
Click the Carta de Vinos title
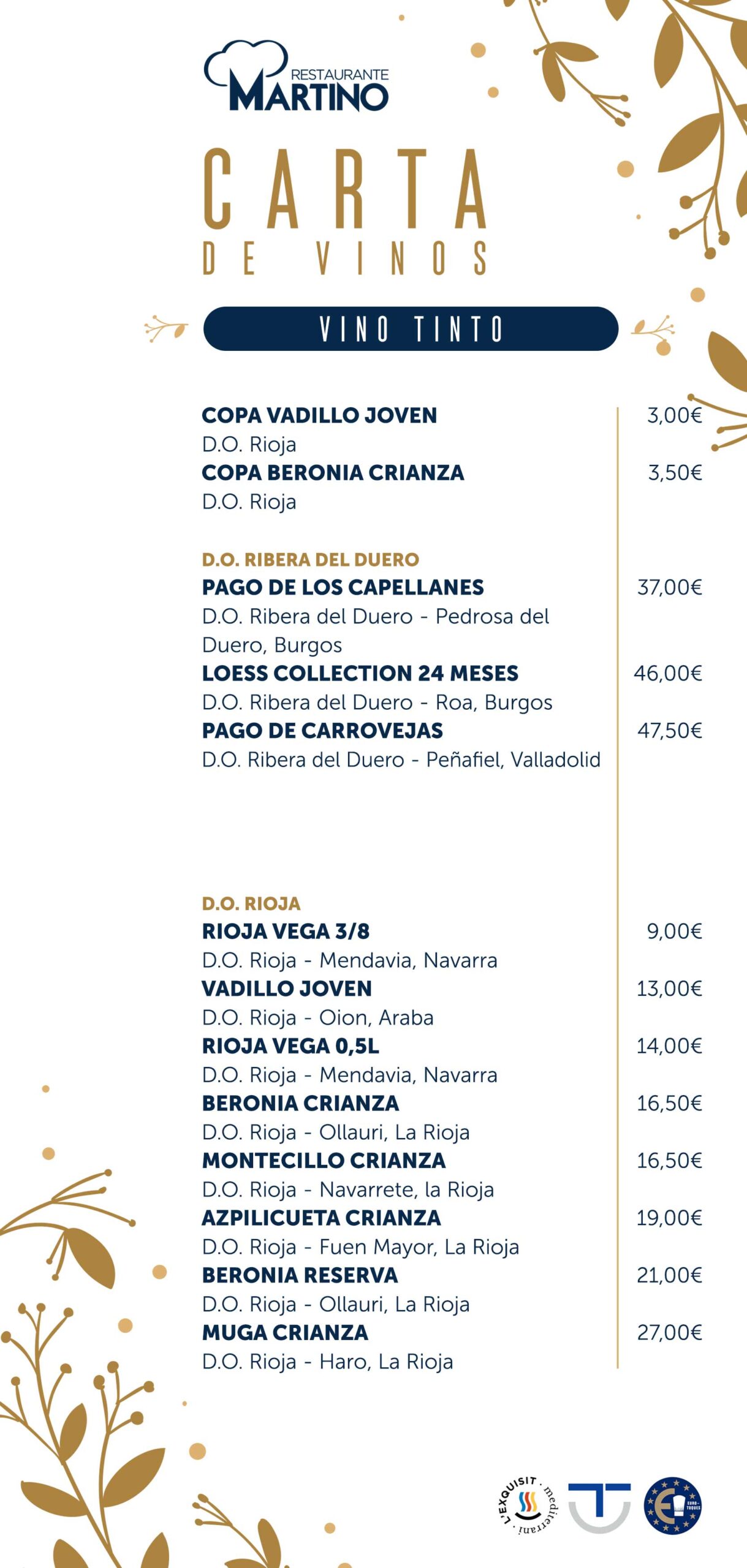(345, 211)
